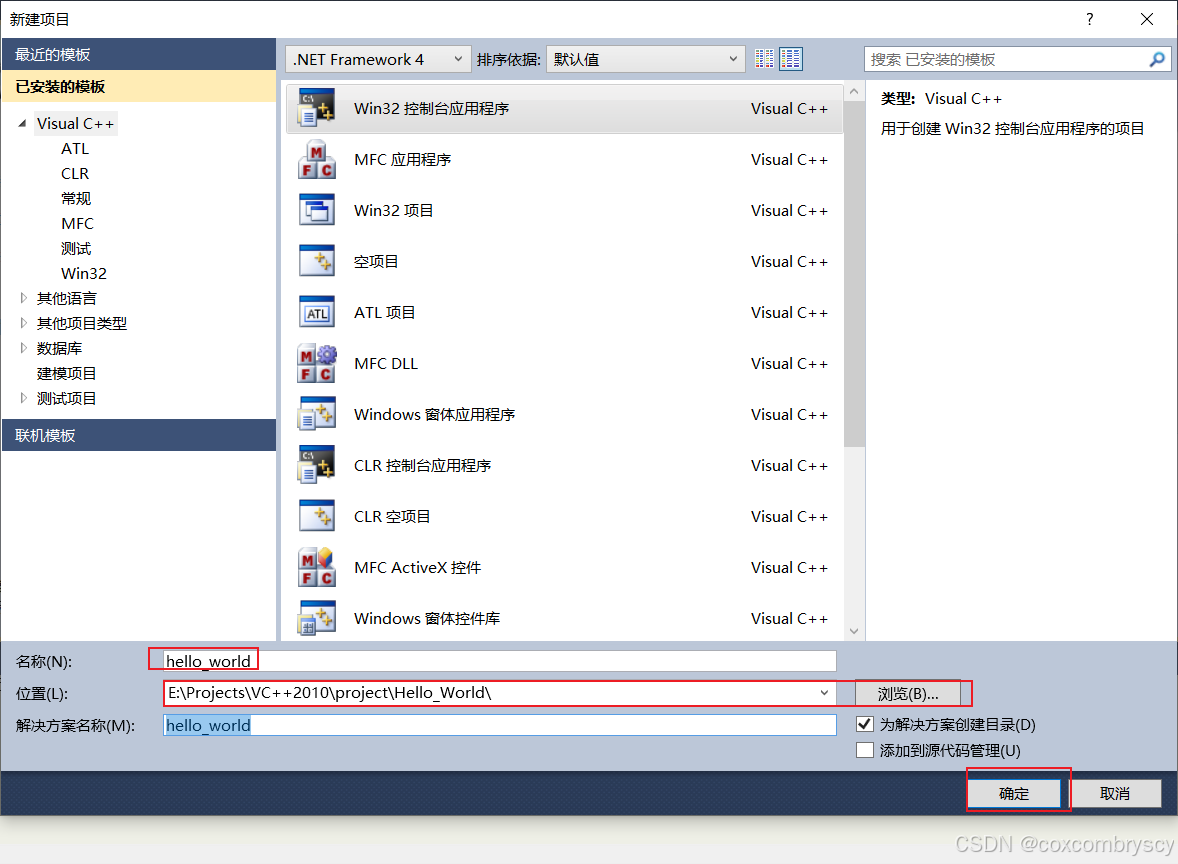Toggle 为解决方案创建目录 checkbox
Image resolution: width=1178 pixels, height=864 pixels.
(865, 724)
